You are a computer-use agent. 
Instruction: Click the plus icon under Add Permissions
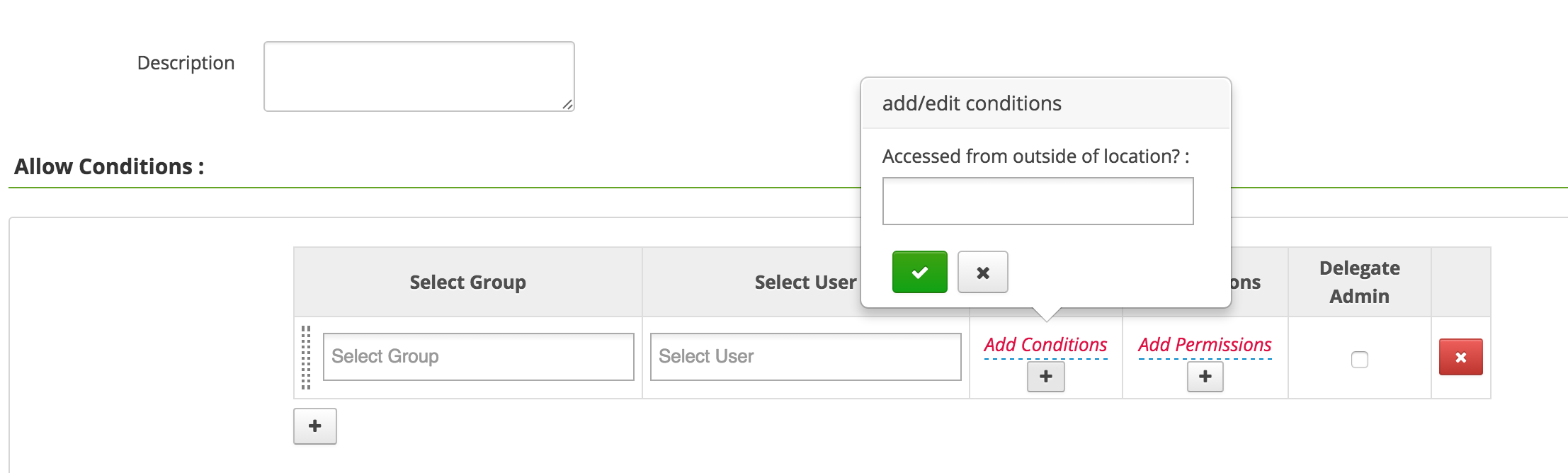1204,377
